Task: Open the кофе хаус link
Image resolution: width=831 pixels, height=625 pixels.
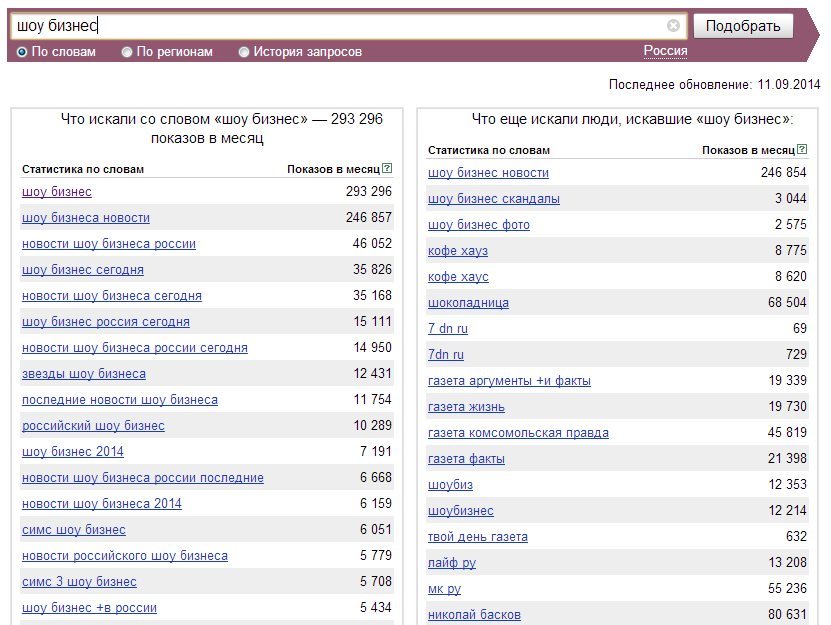Action: 458,276
